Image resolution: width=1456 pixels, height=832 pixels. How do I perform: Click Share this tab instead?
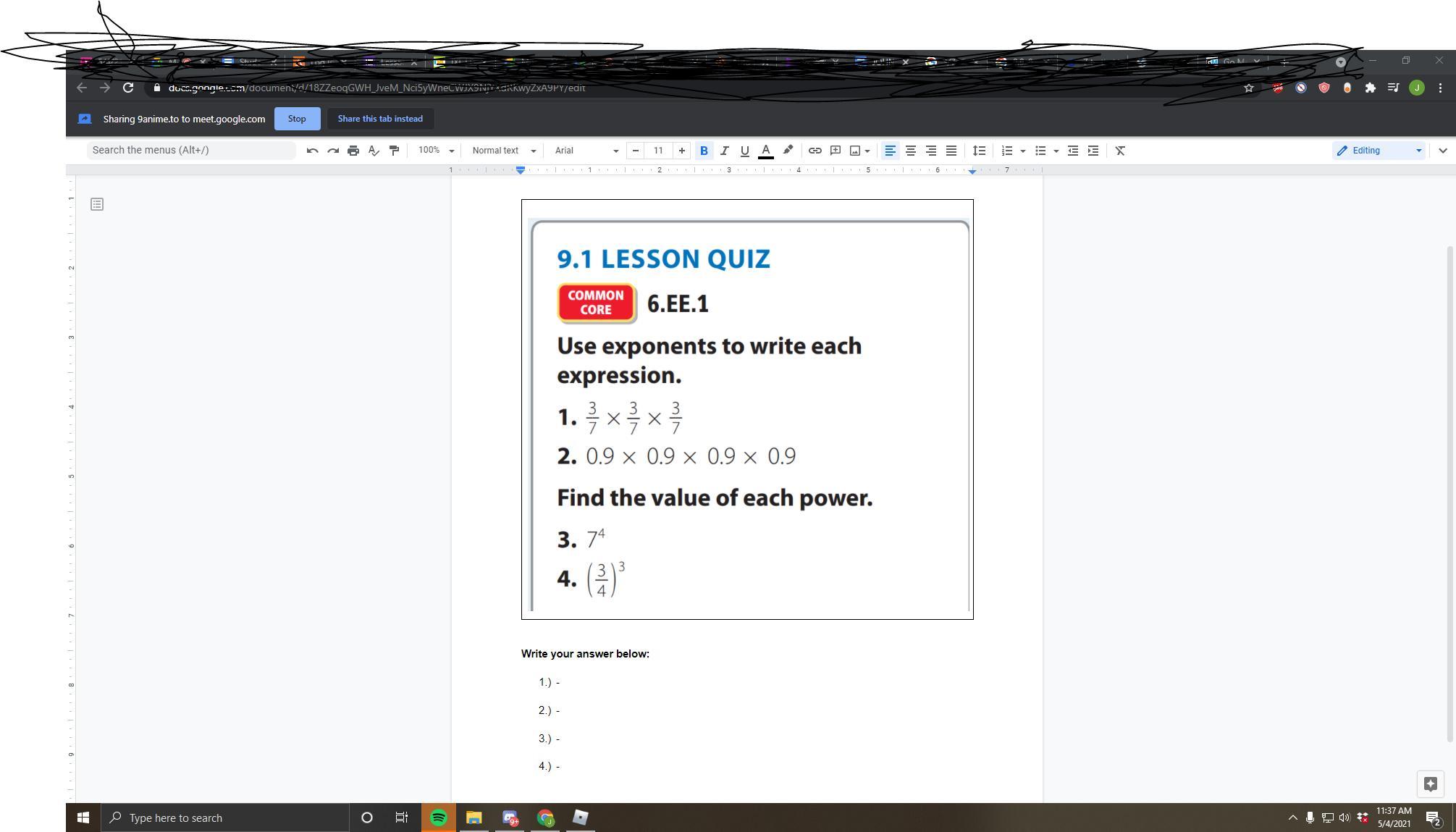380,119
